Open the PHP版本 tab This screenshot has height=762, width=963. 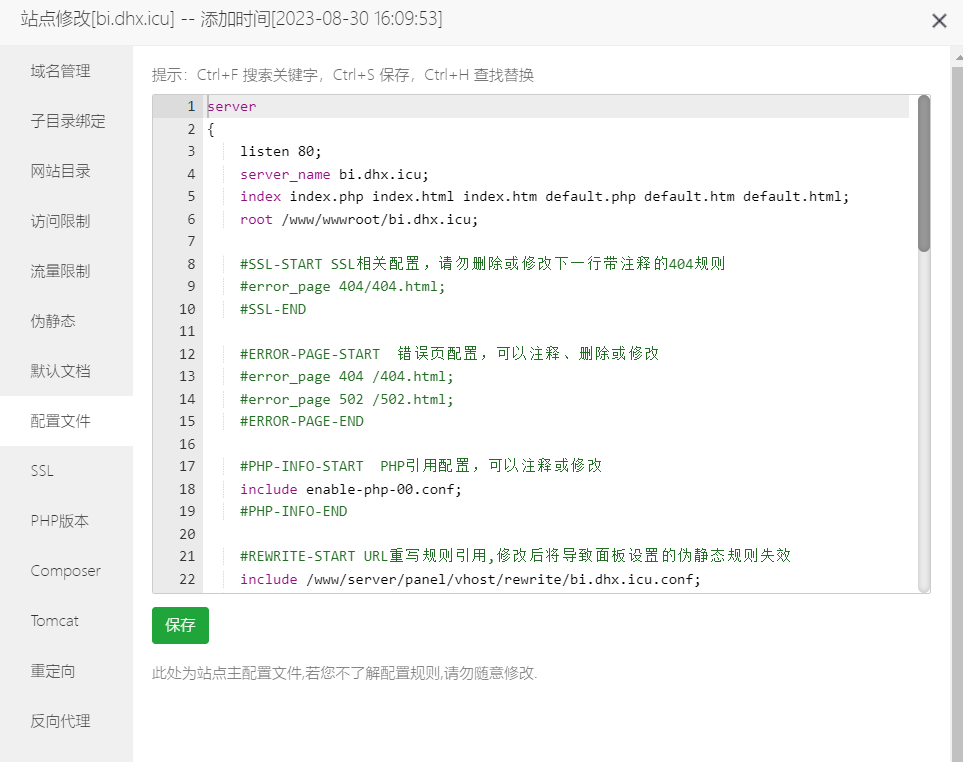66,521
